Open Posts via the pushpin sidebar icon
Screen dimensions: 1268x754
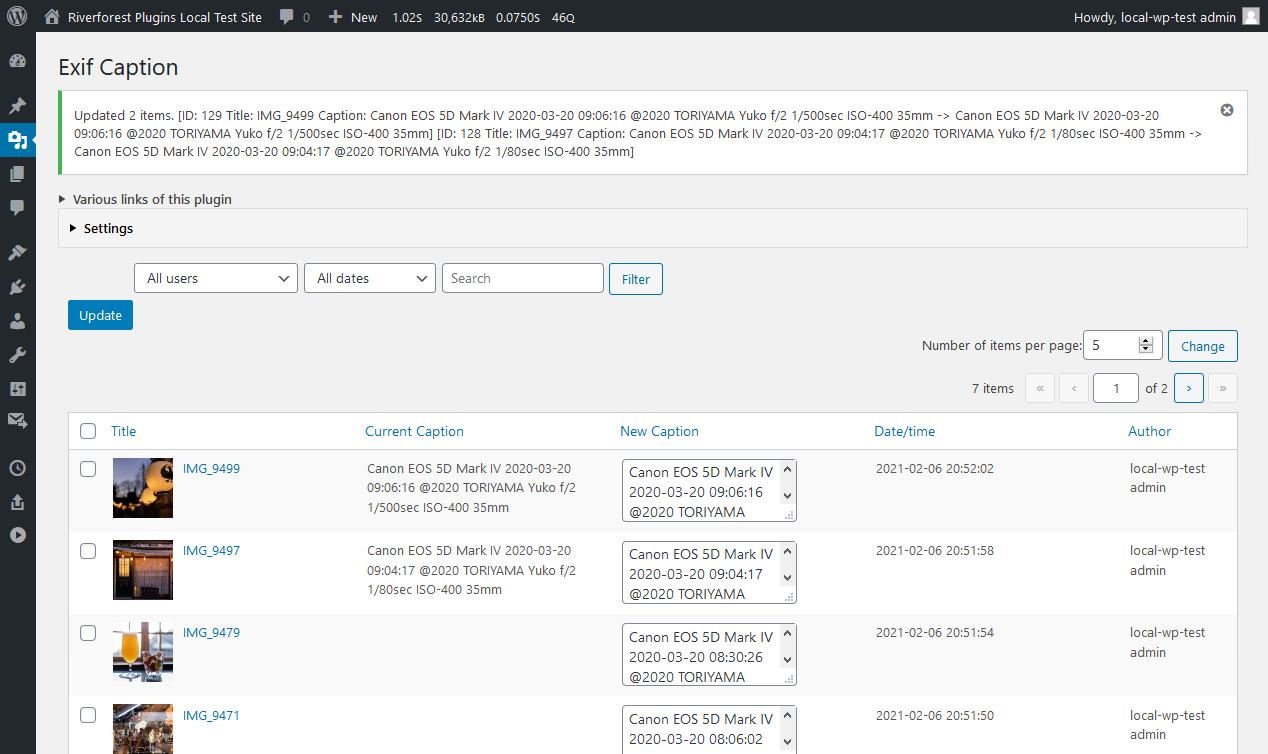point(17,106)
